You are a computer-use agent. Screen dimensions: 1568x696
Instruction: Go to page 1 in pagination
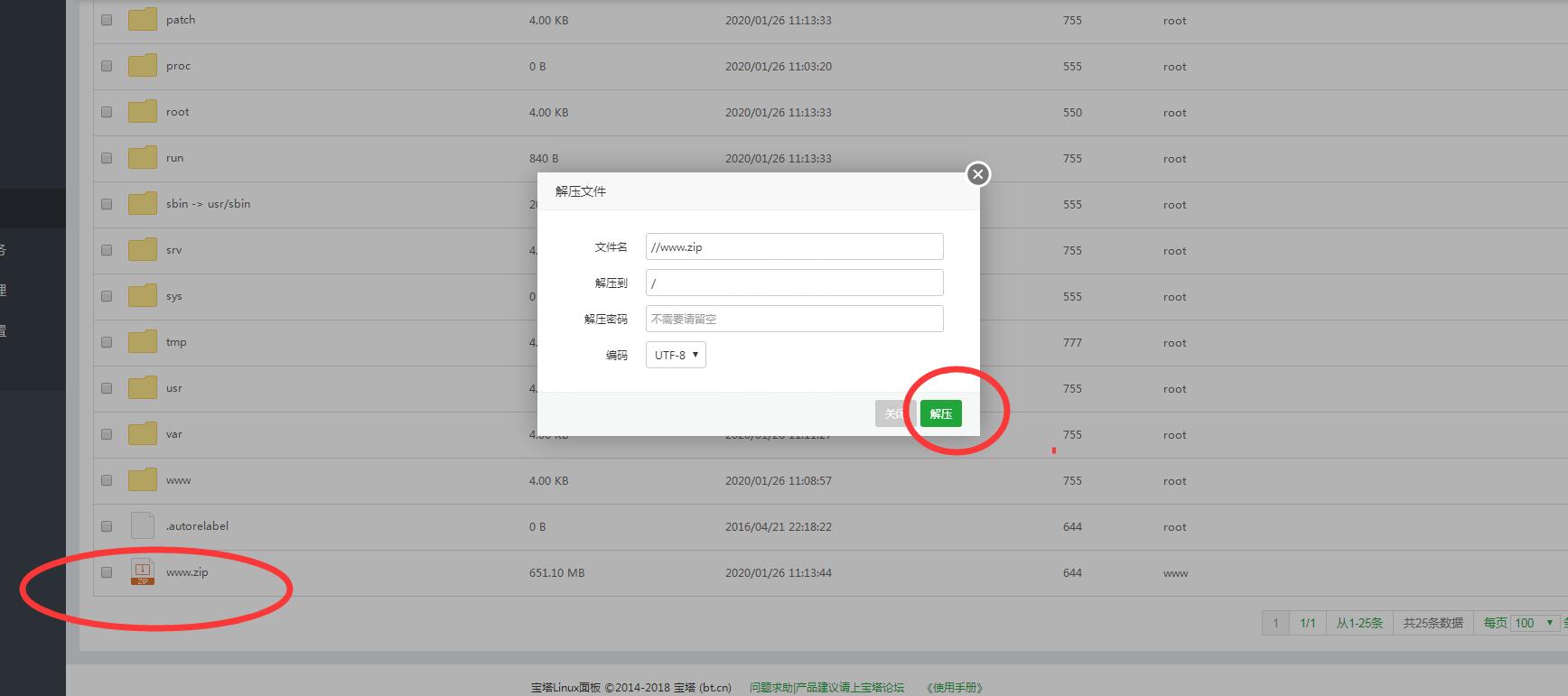tap(1275, 623)
